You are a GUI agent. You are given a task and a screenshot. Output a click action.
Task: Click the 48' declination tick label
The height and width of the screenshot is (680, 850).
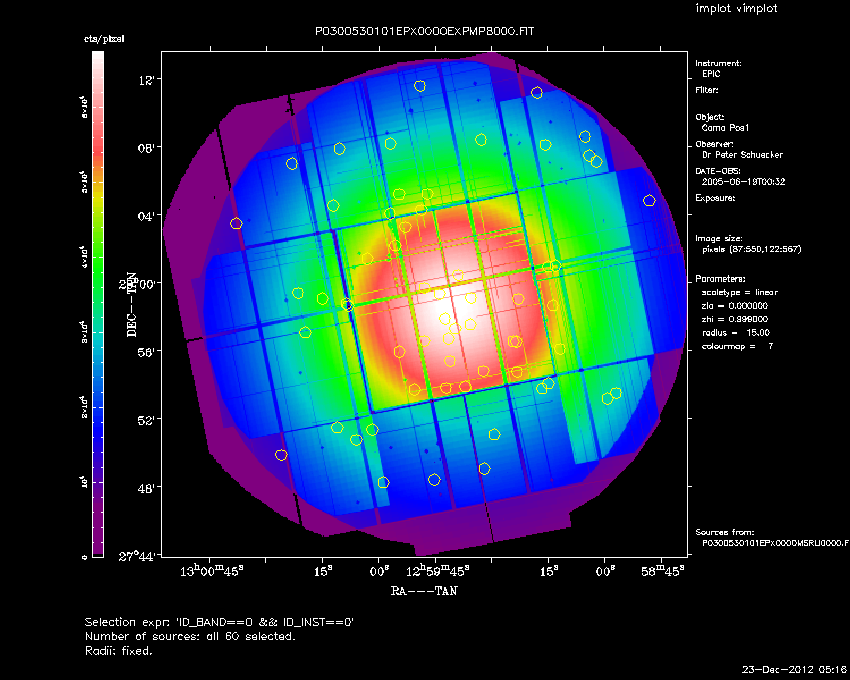pos(145,487)
